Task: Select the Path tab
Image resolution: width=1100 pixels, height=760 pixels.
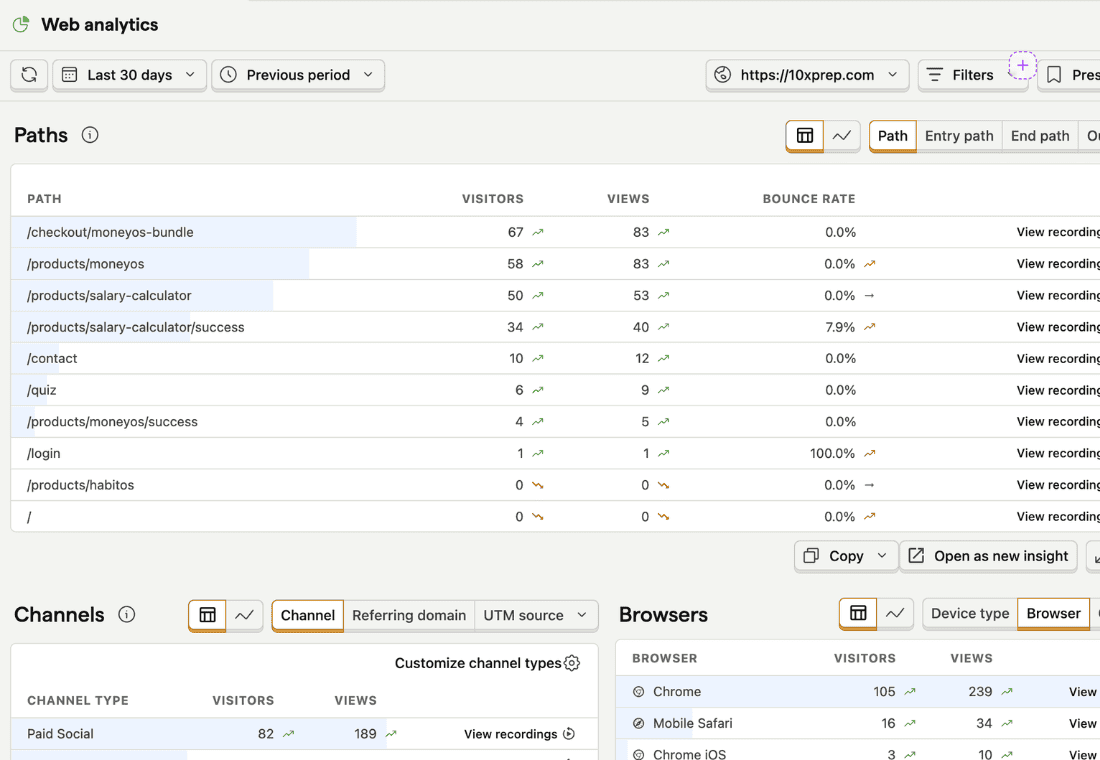Action: (x=892, y=136)
